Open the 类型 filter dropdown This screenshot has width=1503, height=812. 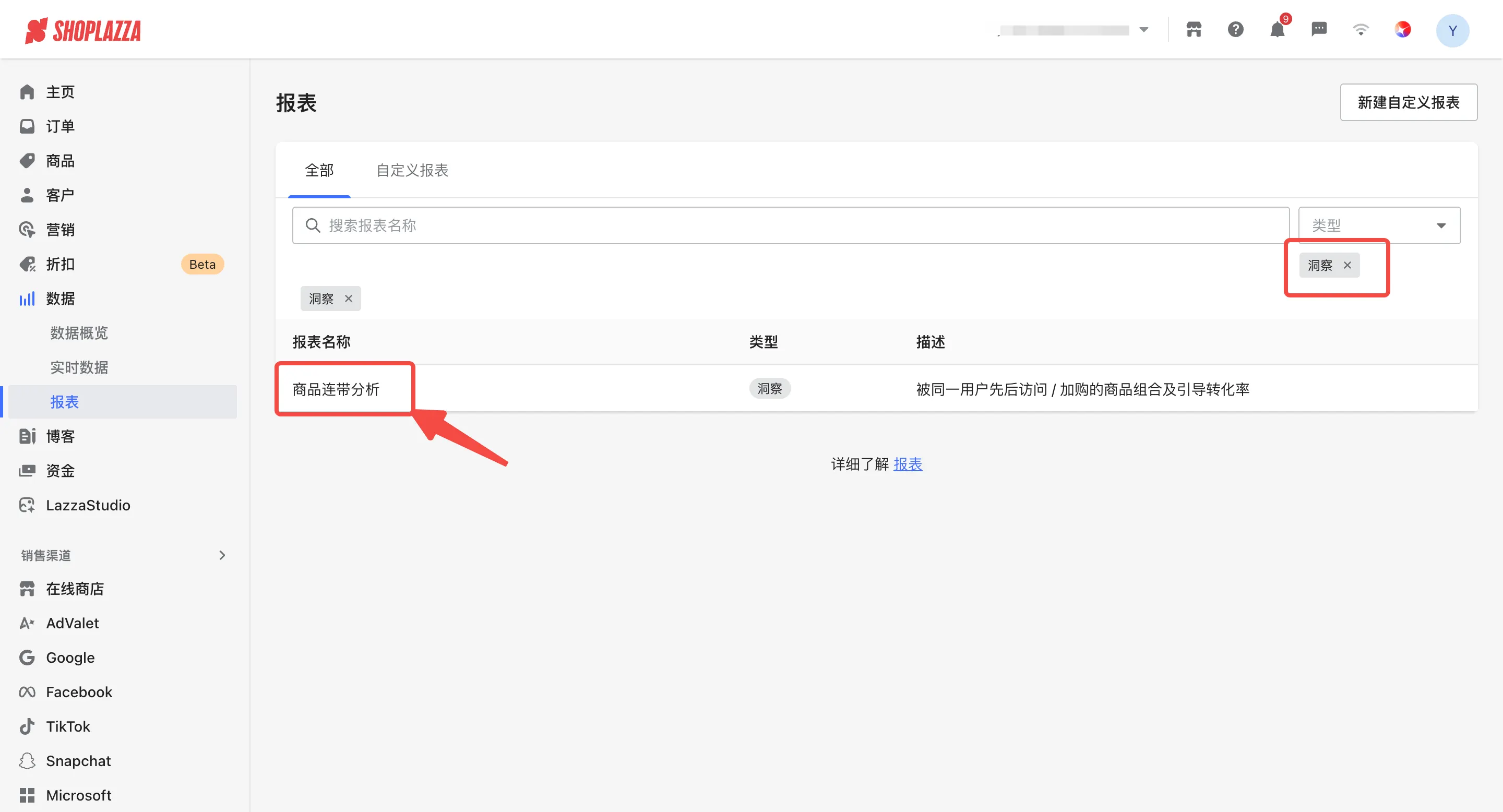(x=1379, y=225)
